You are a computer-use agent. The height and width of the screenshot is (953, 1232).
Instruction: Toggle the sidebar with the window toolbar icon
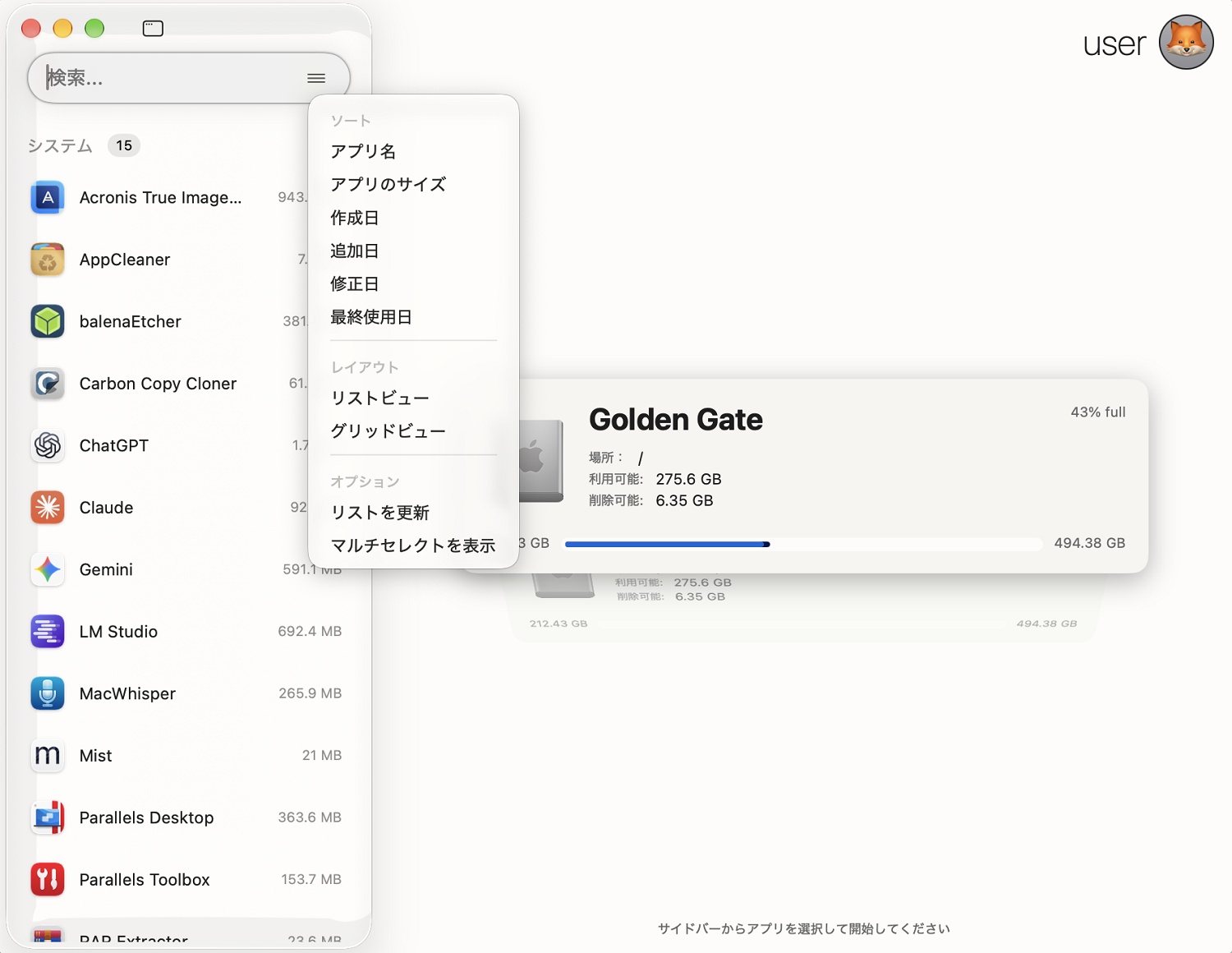tap(153, 29)
